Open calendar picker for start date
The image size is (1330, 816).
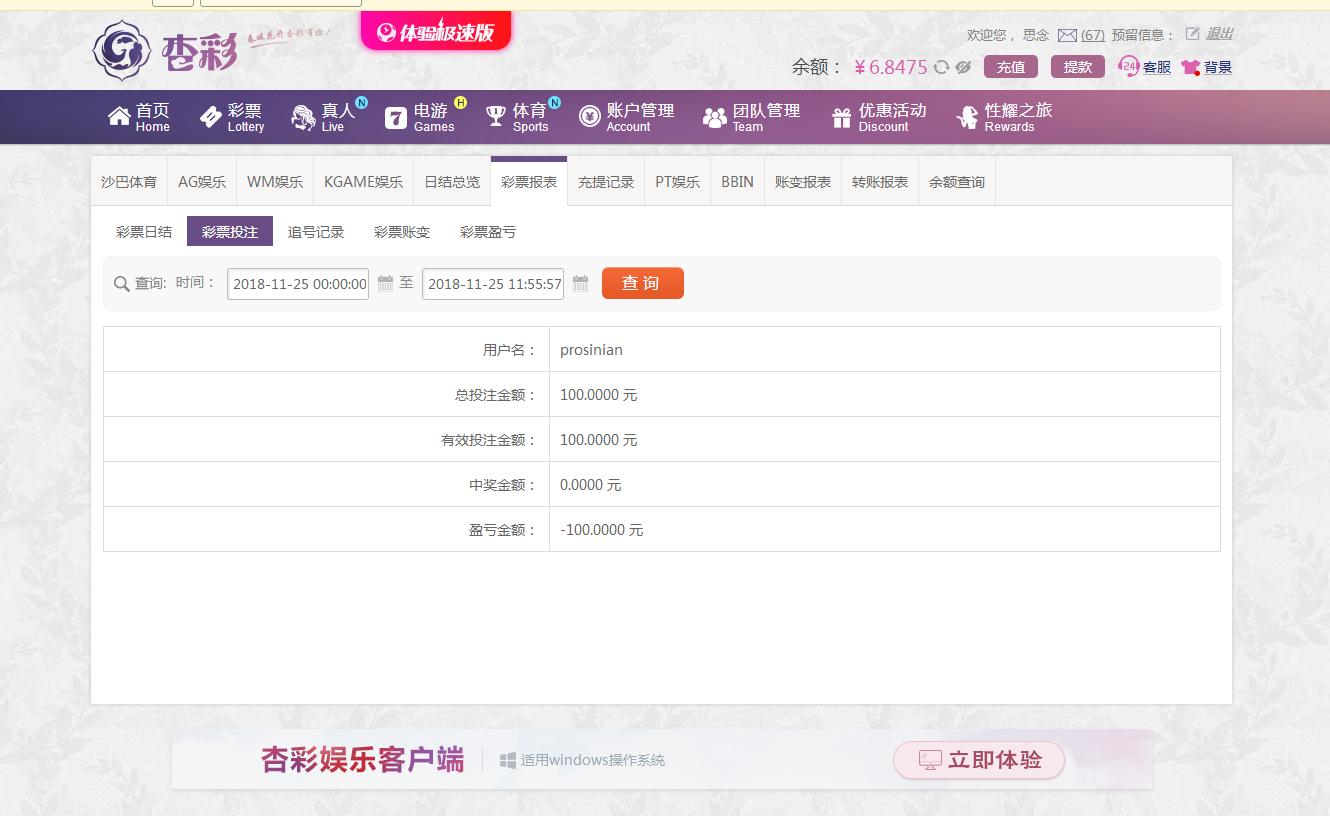point(385,283)
